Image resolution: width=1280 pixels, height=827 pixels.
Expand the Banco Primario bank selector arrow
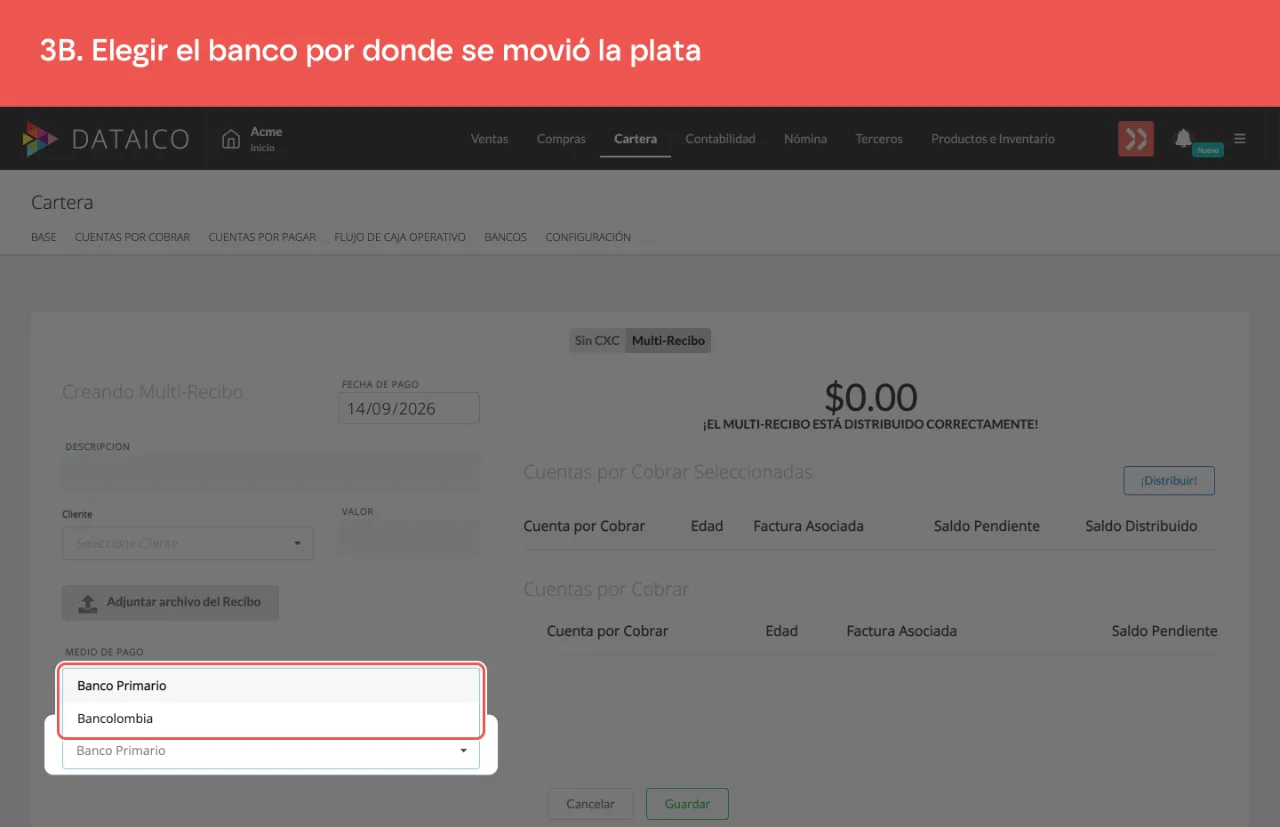[x=463, y=750]
